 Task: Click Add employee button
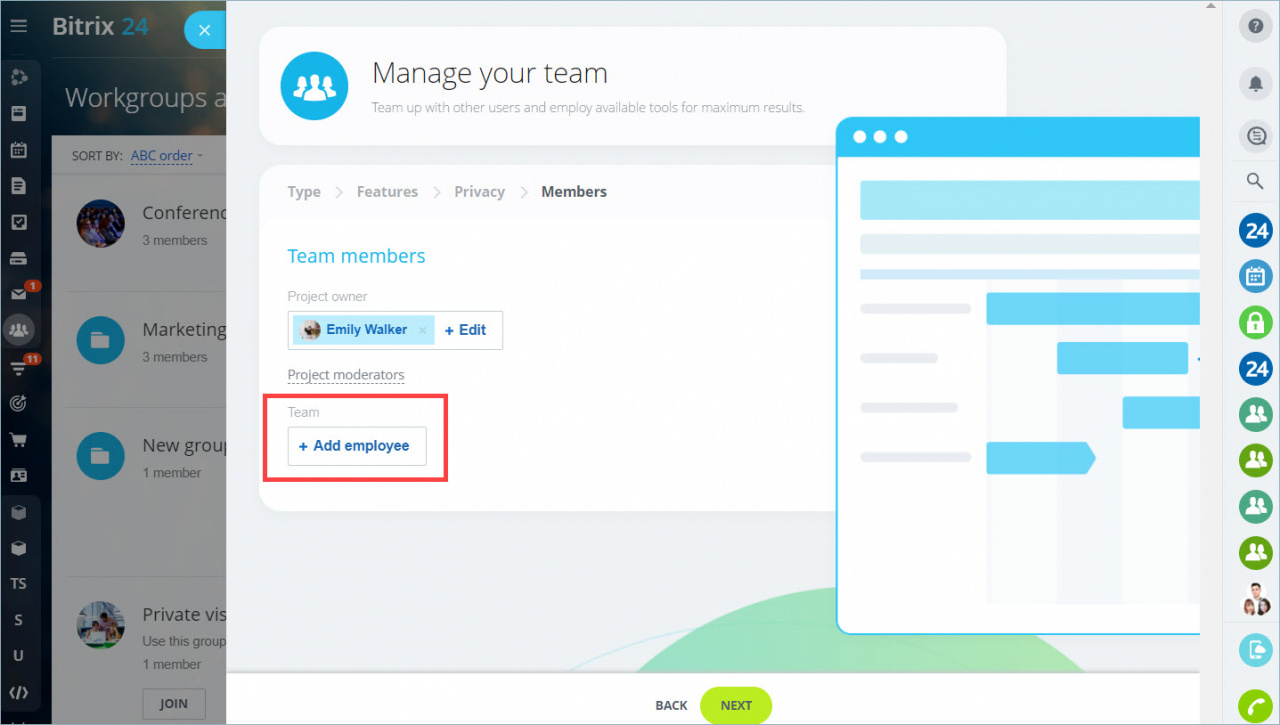click(357, 446)
